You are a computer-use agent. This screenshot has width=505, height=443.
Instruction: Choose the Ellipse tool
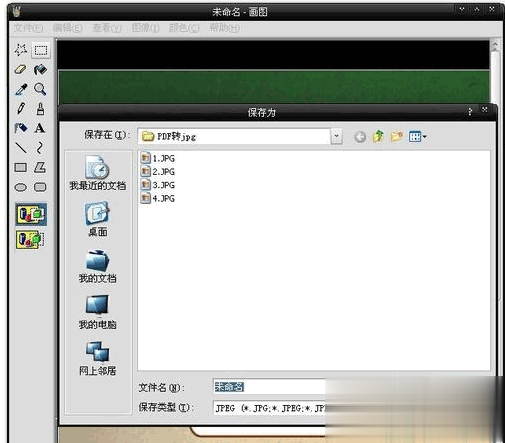(21, 187)
